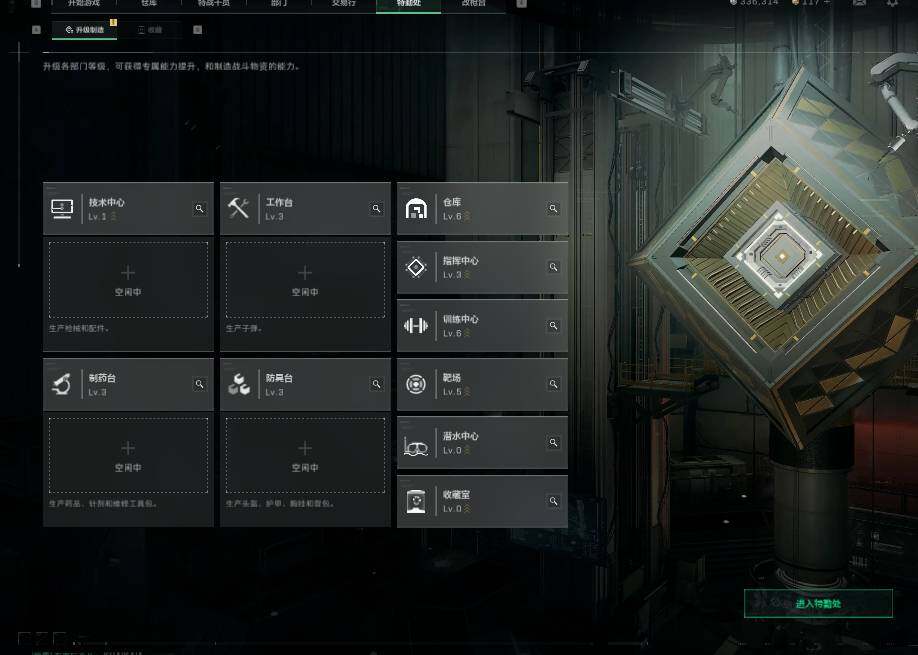
Task: Inspect 潜水中心 with its magnifier icon
Action: [x=553, y=443]
